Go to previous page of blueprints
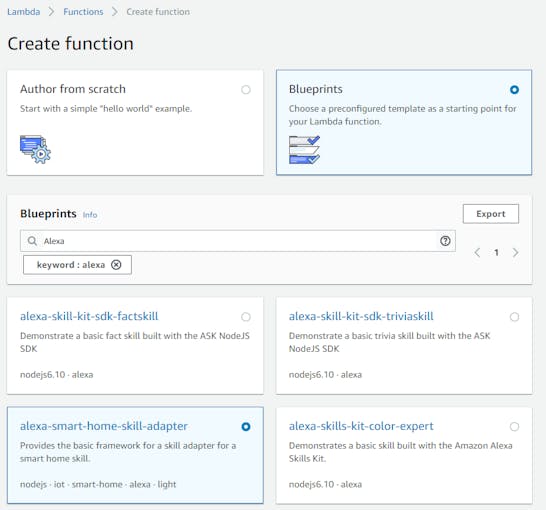This screenshot has height=510, width=546. coord(477,252)
